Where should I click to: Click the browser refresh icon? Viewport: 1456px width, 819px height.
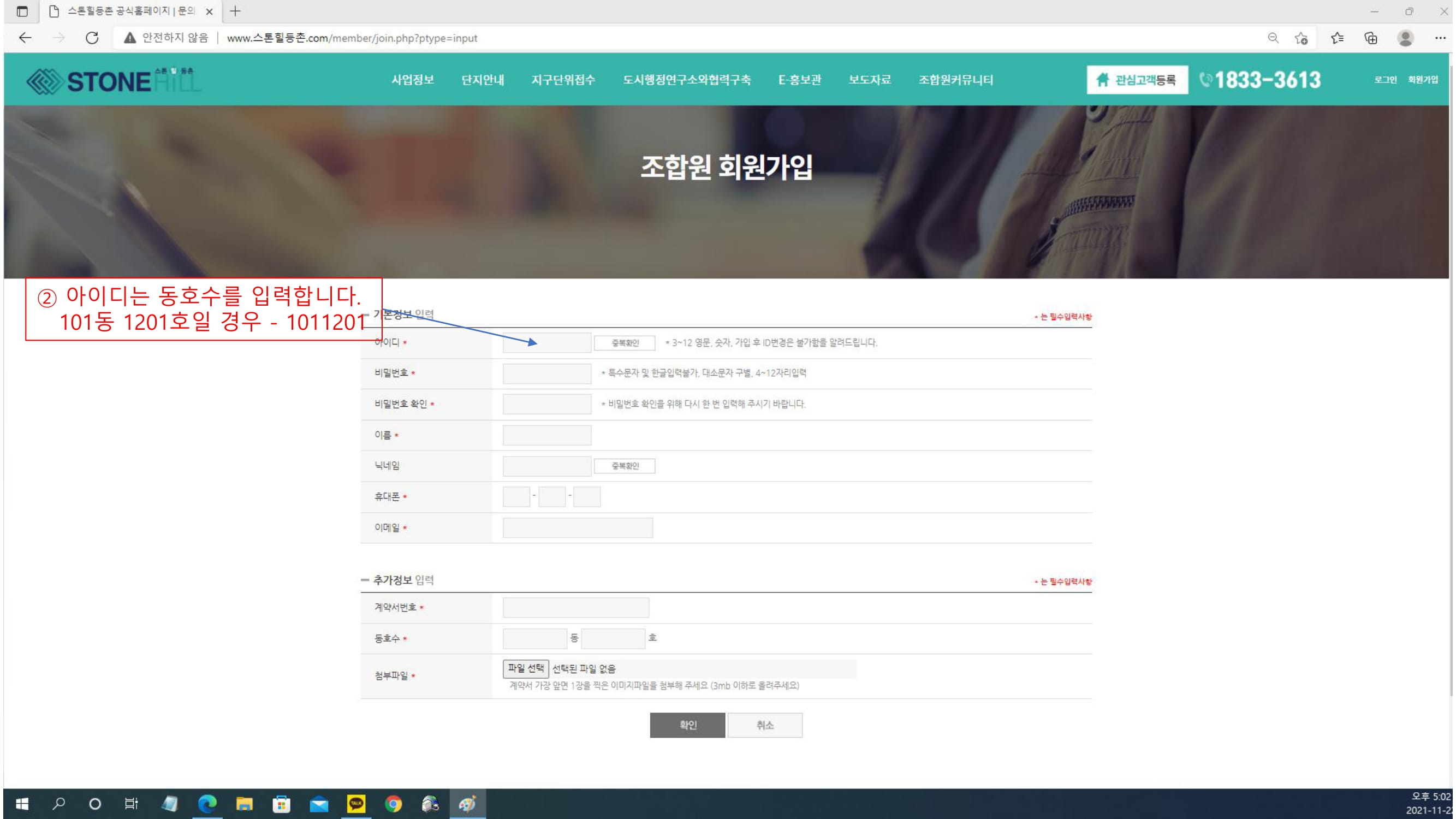tap(92, 38)
